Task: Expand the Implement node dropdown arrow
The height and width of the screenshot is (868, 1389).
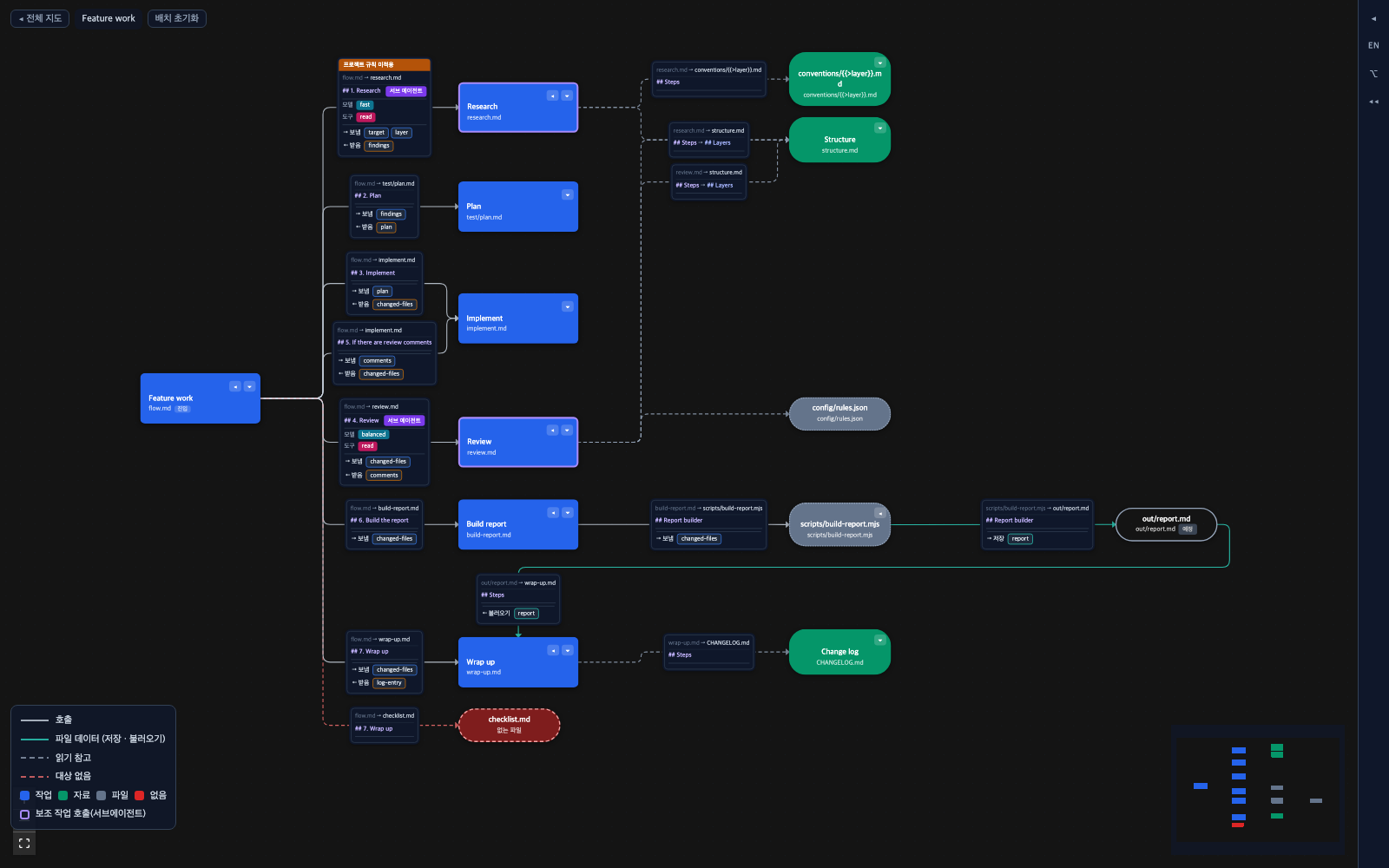Action: [567, 306]
